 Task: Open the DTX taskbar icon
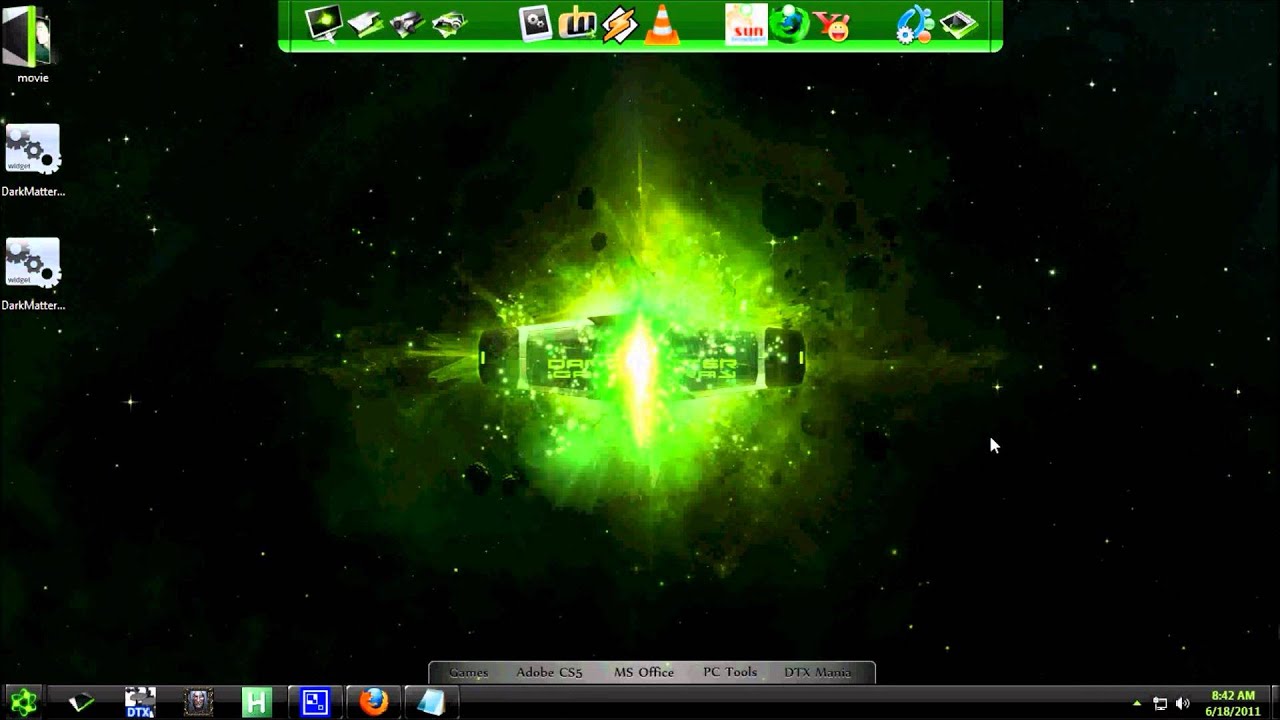point(140,702)
